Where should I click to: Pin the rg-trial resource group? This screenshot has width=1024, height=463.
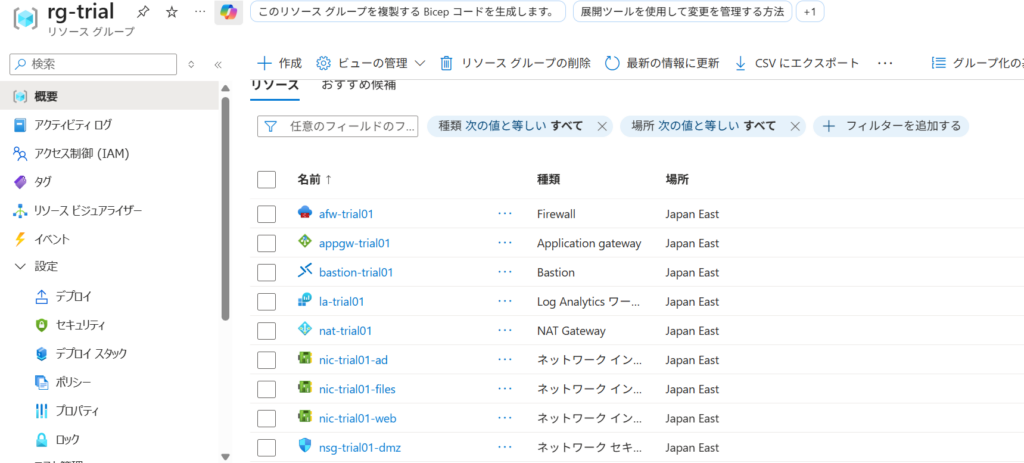click(x=143, y=12)
